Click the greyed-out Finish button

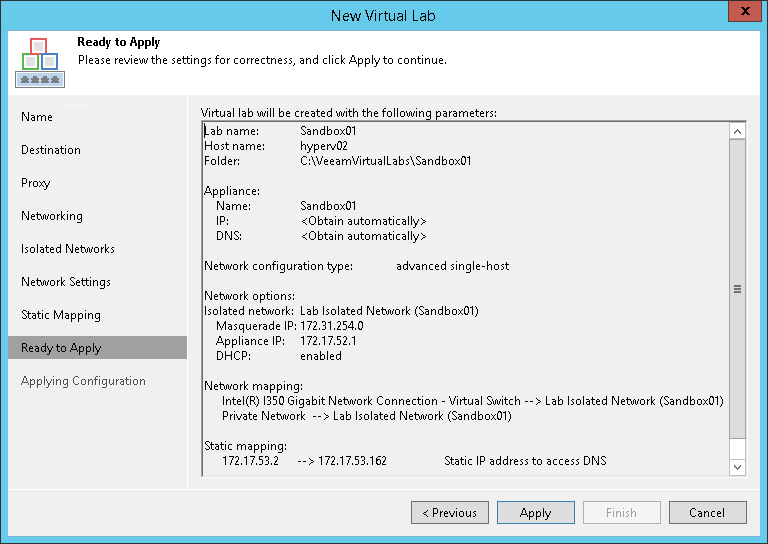(621, 513)
